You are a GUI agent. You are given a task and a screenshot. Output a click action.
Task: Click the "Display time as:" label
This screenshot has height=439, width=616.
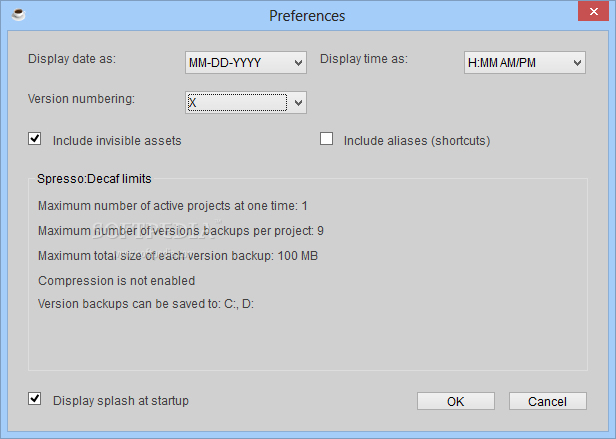point(364,59)
